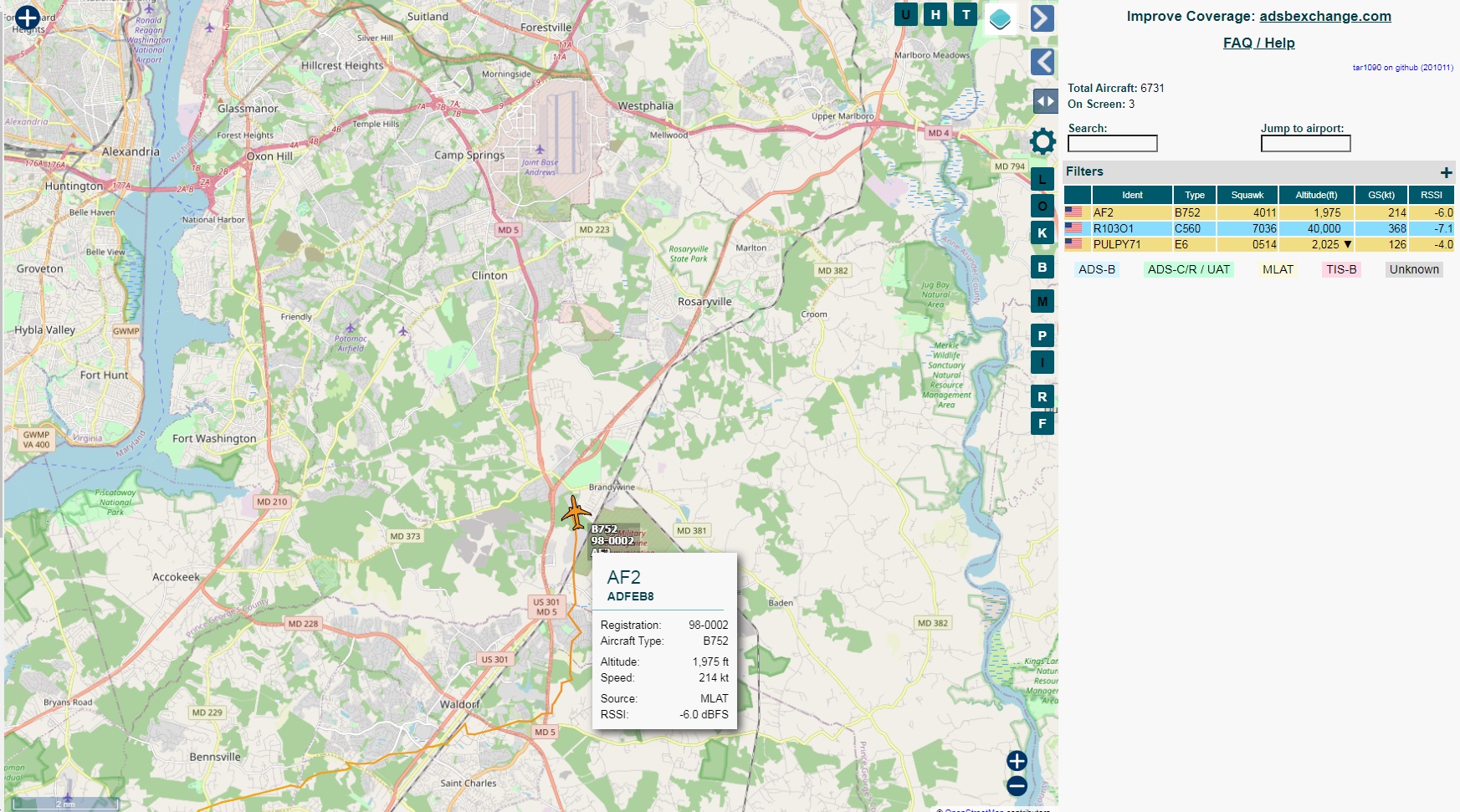The image size is (1460, 812).
Task: Click the map scale bar at bottom-left
Action: 65,803
